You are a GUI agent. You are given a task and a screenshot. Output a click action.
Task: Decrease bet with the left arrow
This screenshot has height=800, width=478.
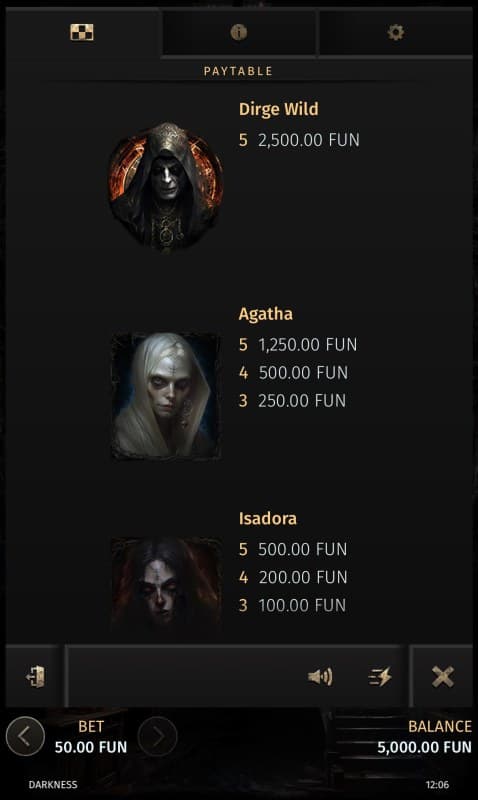point(25,736)
